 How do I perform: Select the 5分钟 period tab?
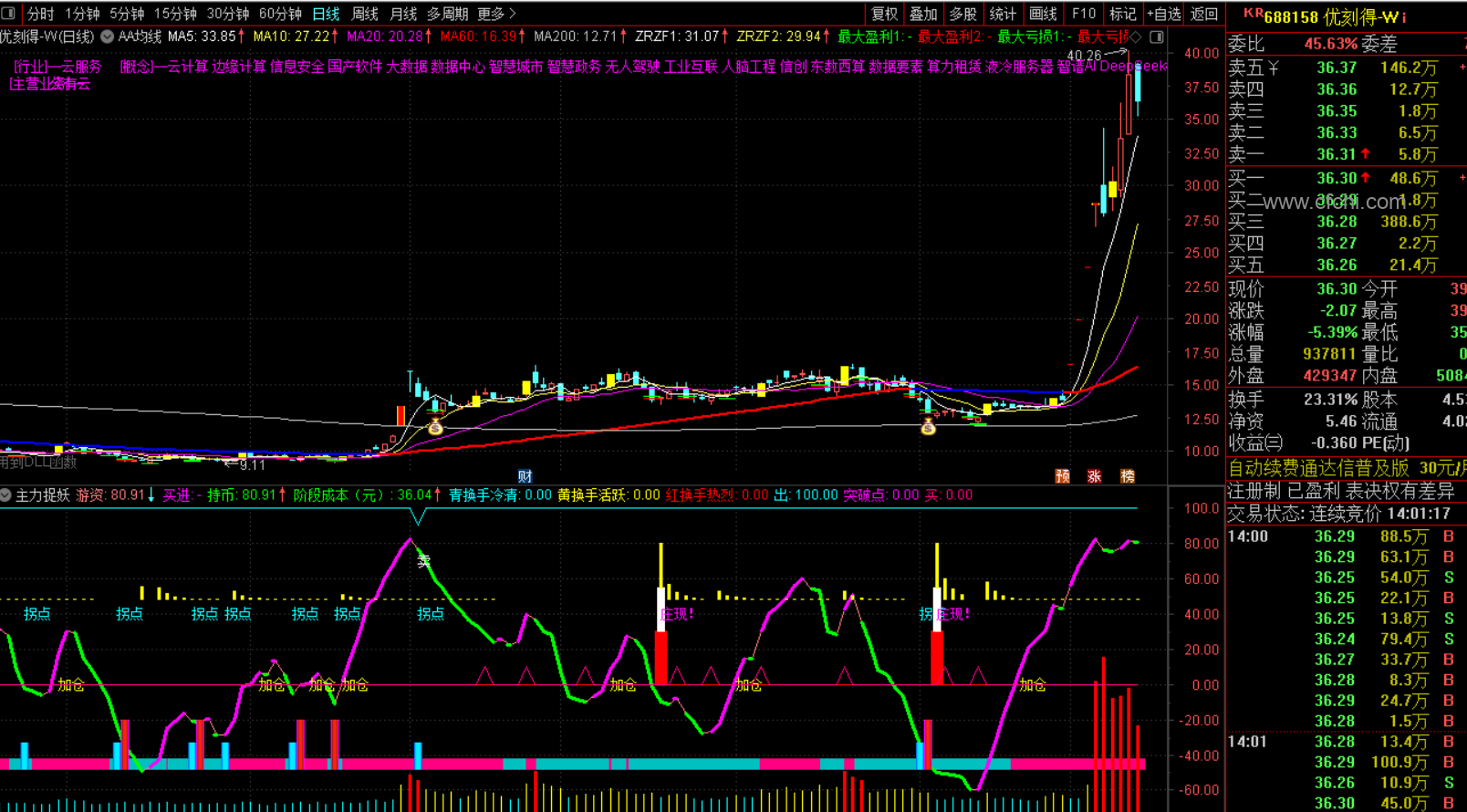[127, 14]
